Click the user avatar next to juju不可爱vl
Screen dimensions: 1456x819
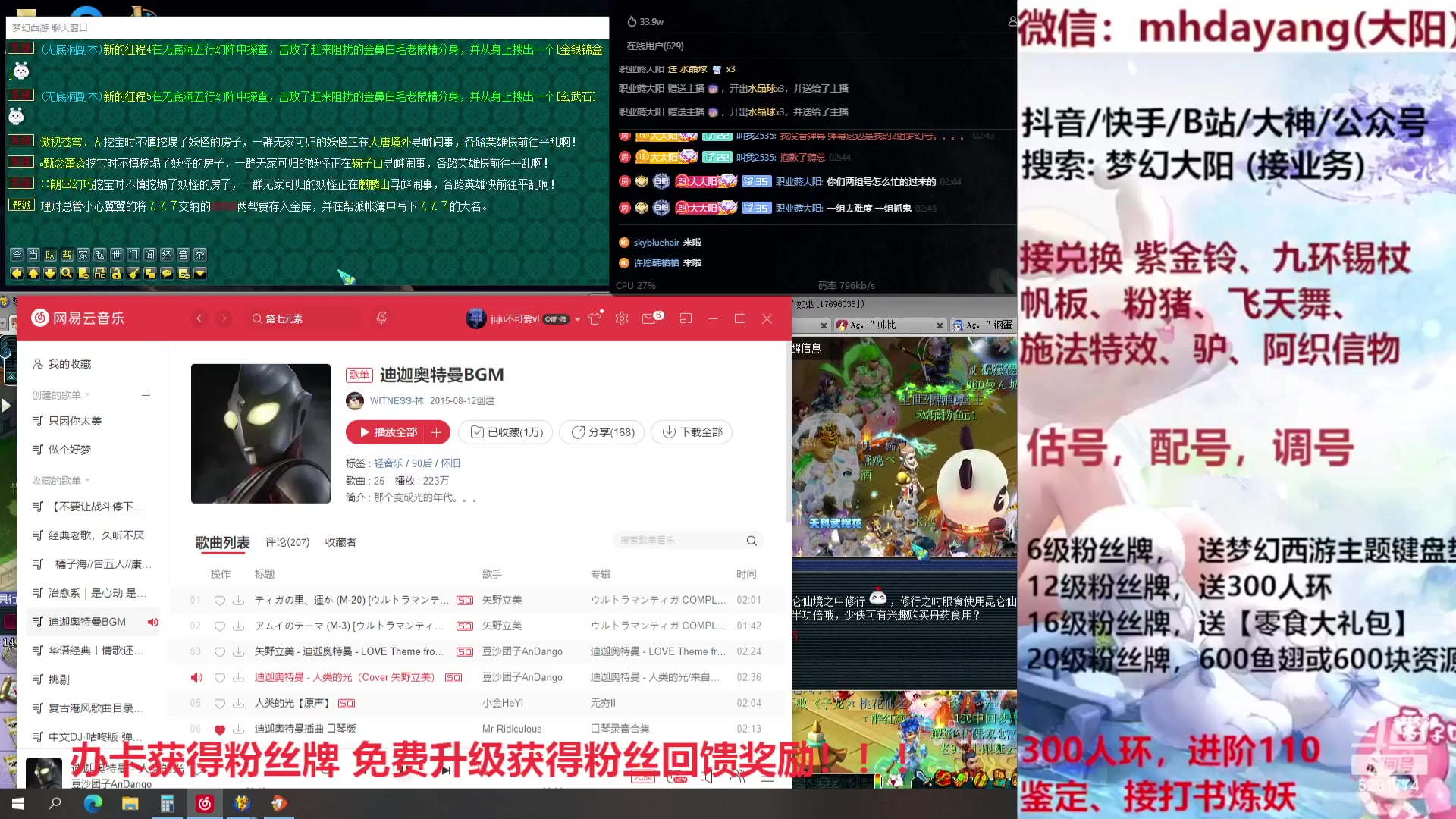pyautogui.click(x=475, y=318)
